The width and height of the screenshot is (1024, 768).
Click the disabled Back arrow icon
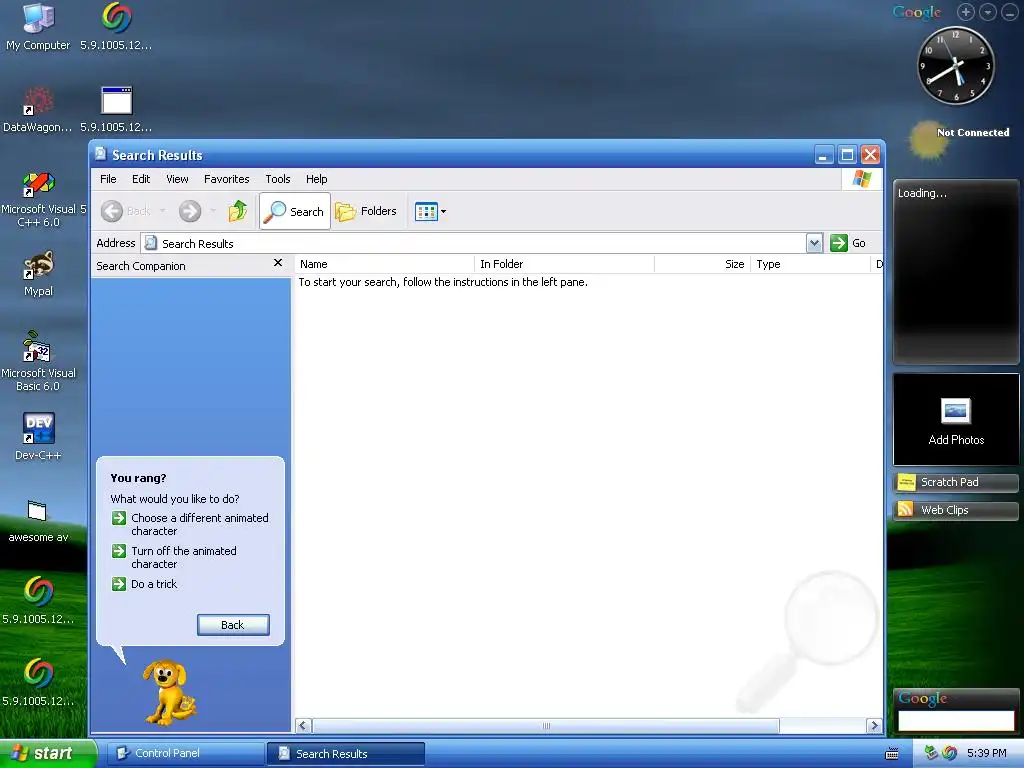coord(112,211)
